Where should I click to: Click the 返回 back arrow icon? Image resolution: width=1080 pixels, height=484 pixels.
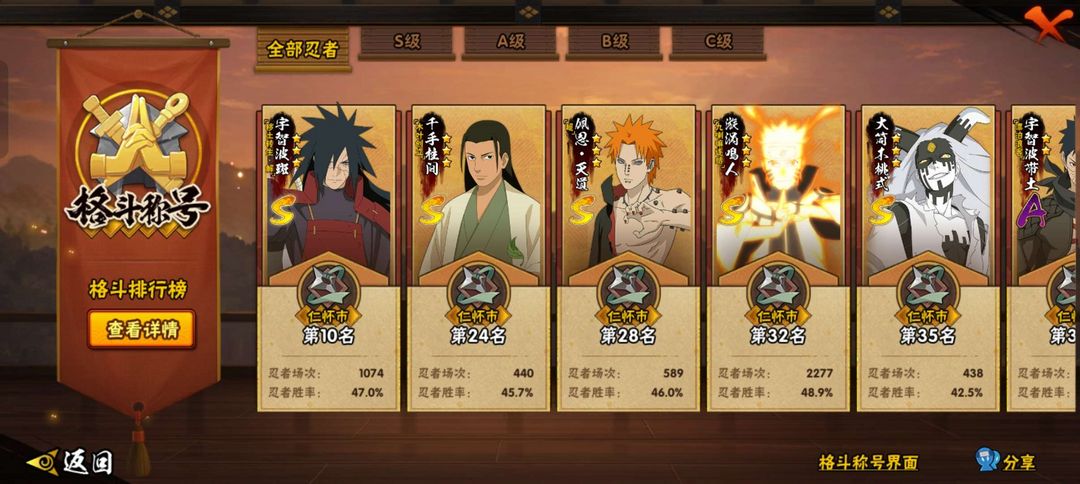tap(43, 462)
